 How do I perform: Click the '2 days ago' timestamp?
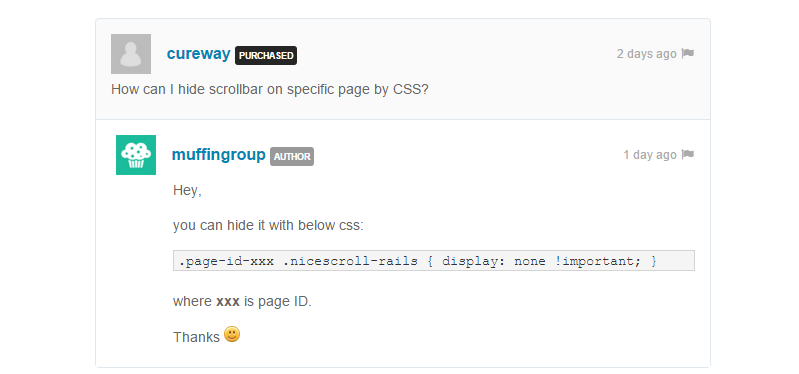pyautogui.click(x=647, y=54)
